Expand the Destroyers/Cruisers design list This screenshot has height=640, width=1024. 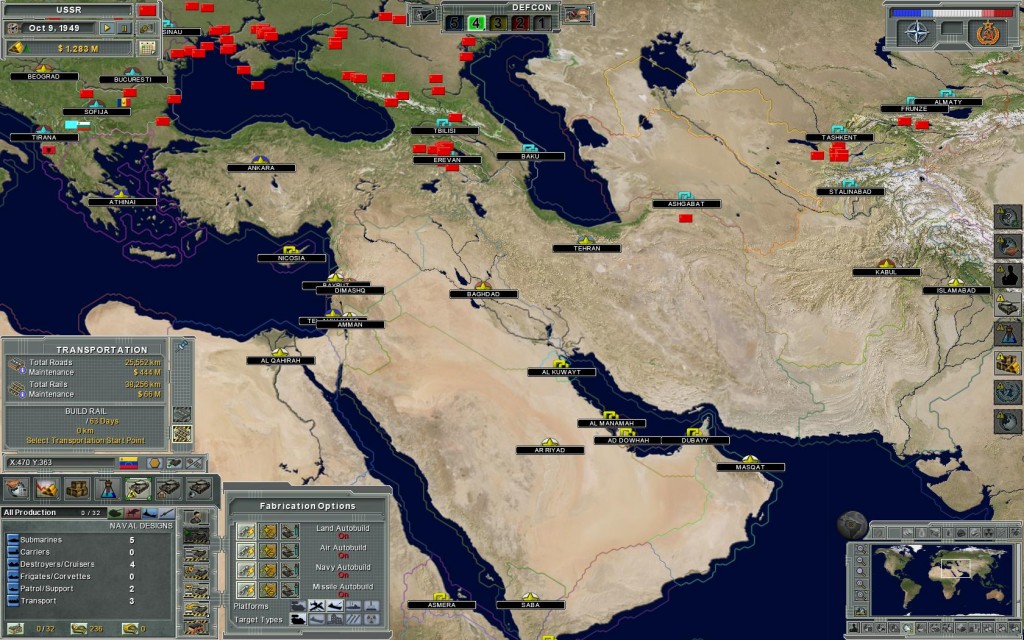pos(12,564)
